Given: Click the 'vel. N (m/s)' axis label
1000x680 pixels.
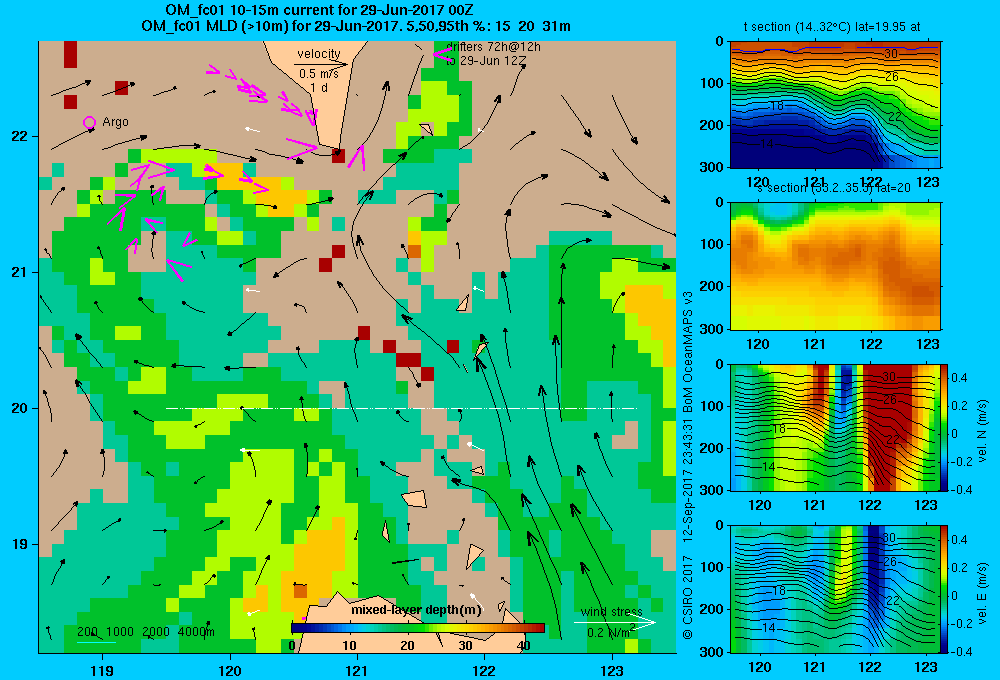Looking at the screenshot, I should (983, 431).
